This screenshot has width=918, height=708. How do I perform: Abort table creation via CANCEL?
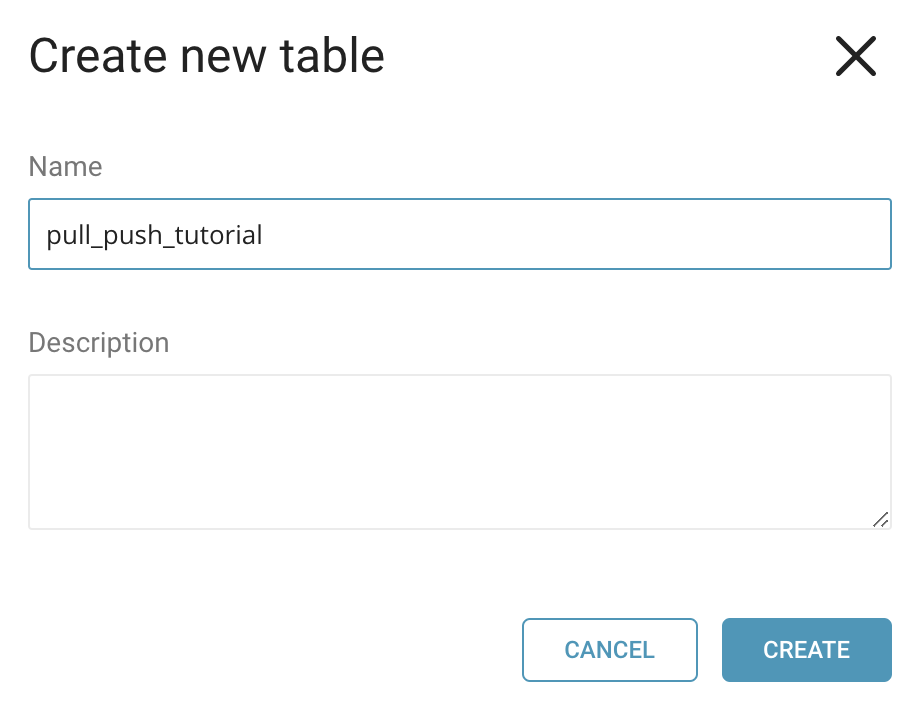(609, 650)
